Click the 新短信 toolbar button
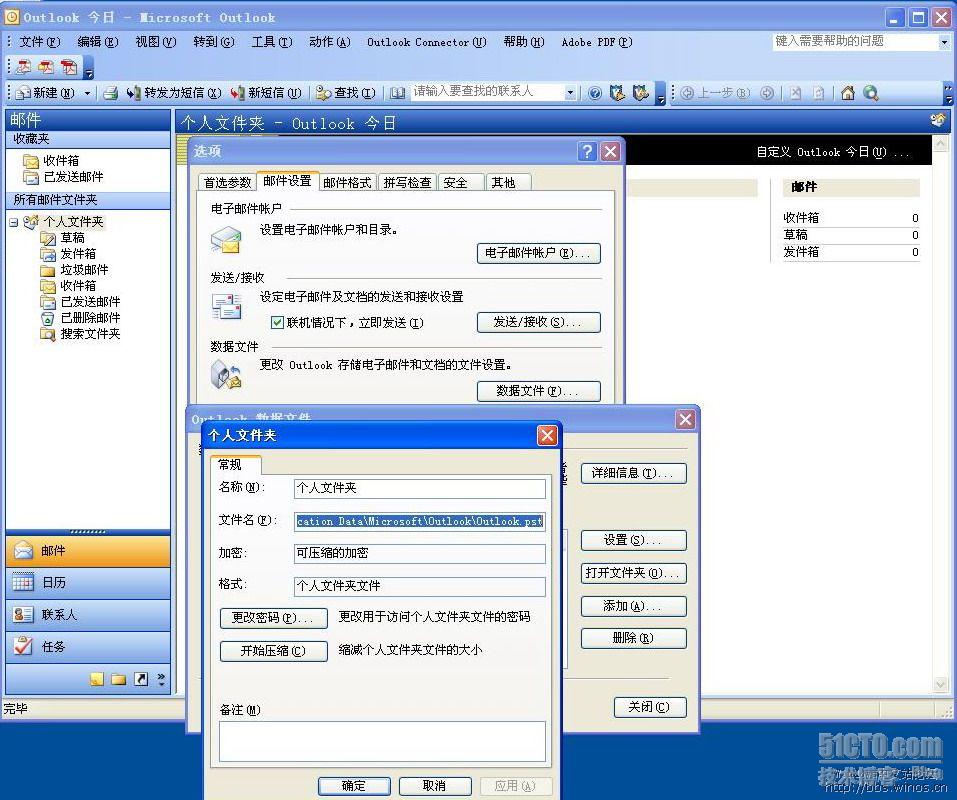The height and width of the screenshot is (800, 957). pyautogui.click(x=265, y=93)
